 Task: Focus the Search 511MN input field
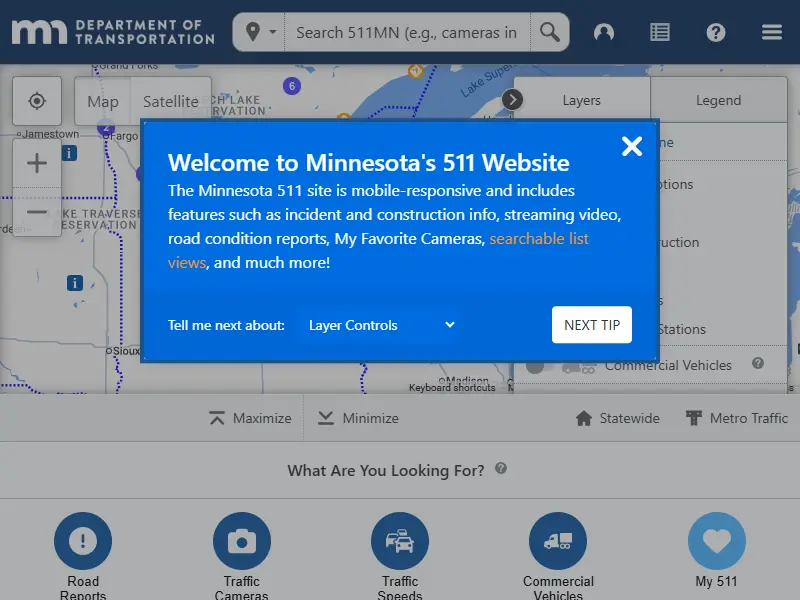click(407, 32)
